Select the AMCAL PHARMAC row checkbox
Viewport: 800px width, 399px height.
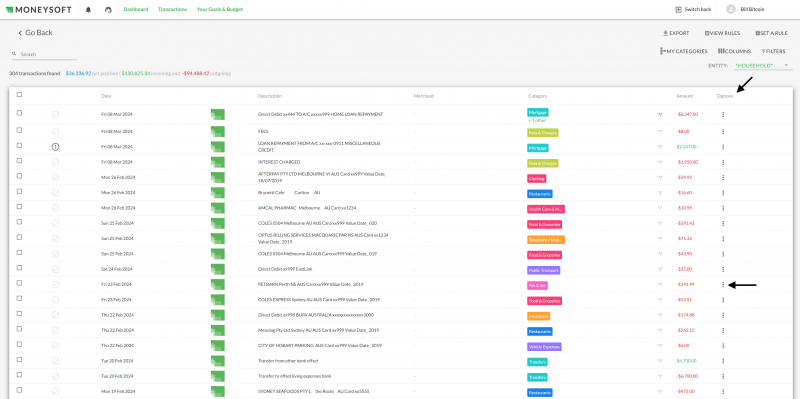pyautogui.click(x=19, y=207)
